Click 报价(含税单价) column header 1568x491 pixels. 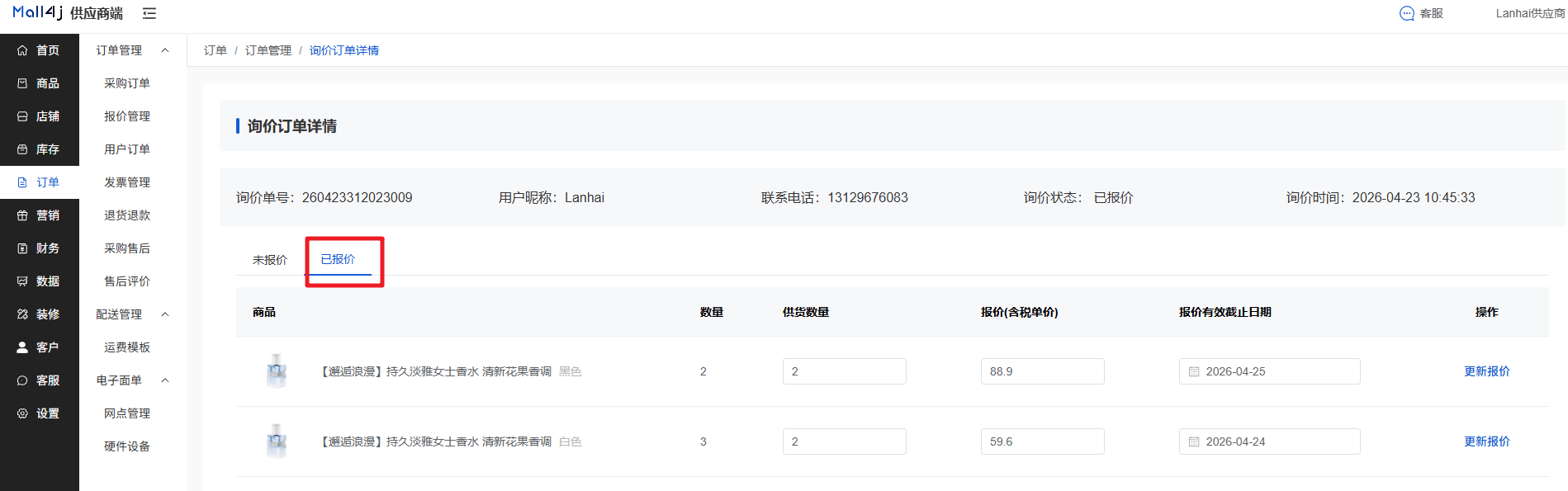click(1020, 312)
